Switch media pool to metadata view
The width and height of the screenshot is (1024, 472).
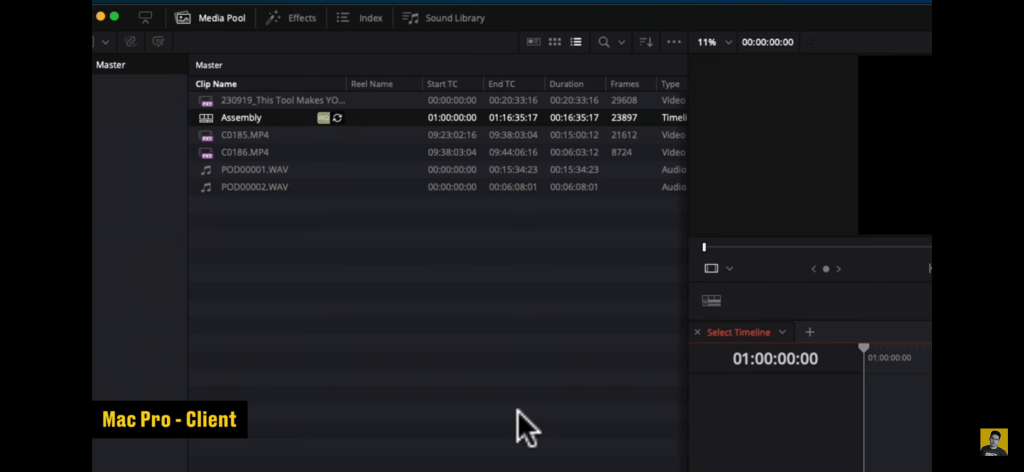[534, 42]
